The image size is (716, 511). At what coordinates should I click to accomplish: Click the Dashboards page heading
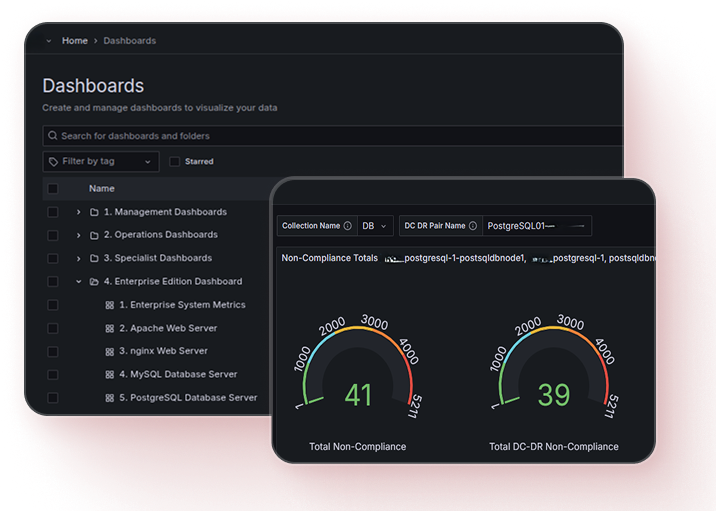[x=93, y=86]
